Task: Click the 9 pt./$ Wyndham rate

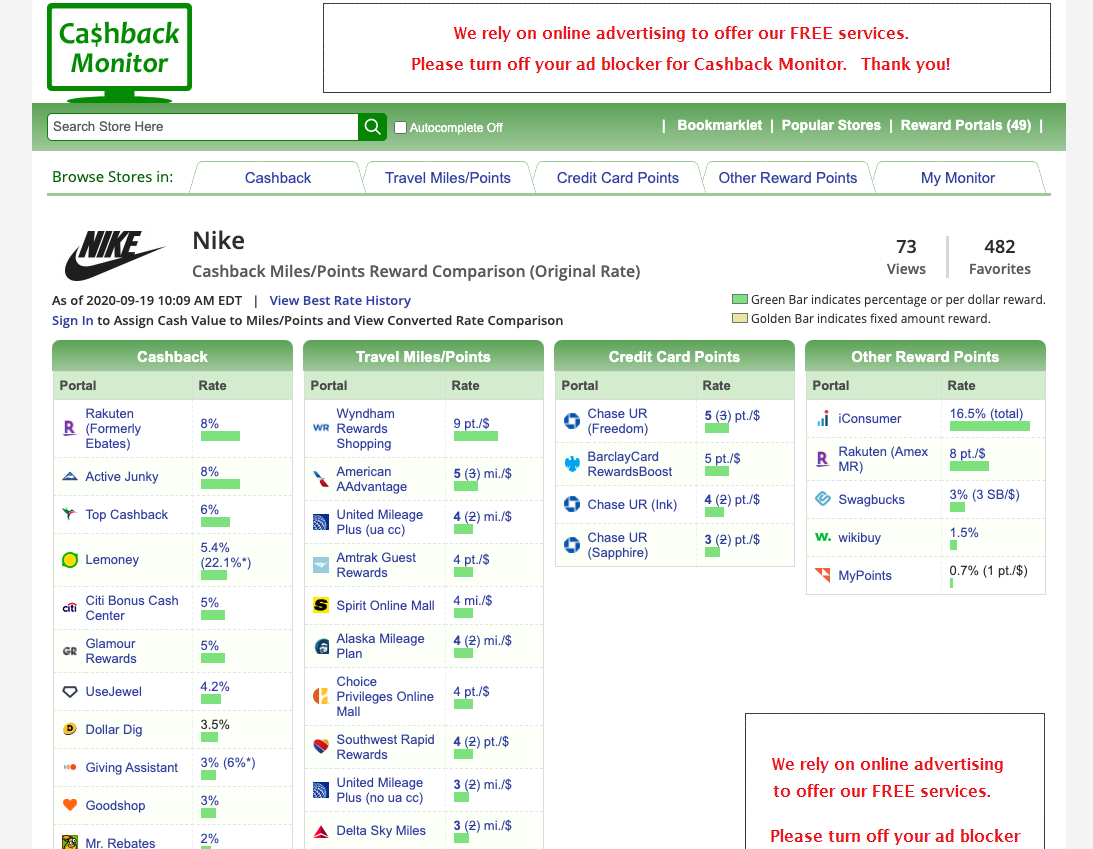Action: (471, 423)
